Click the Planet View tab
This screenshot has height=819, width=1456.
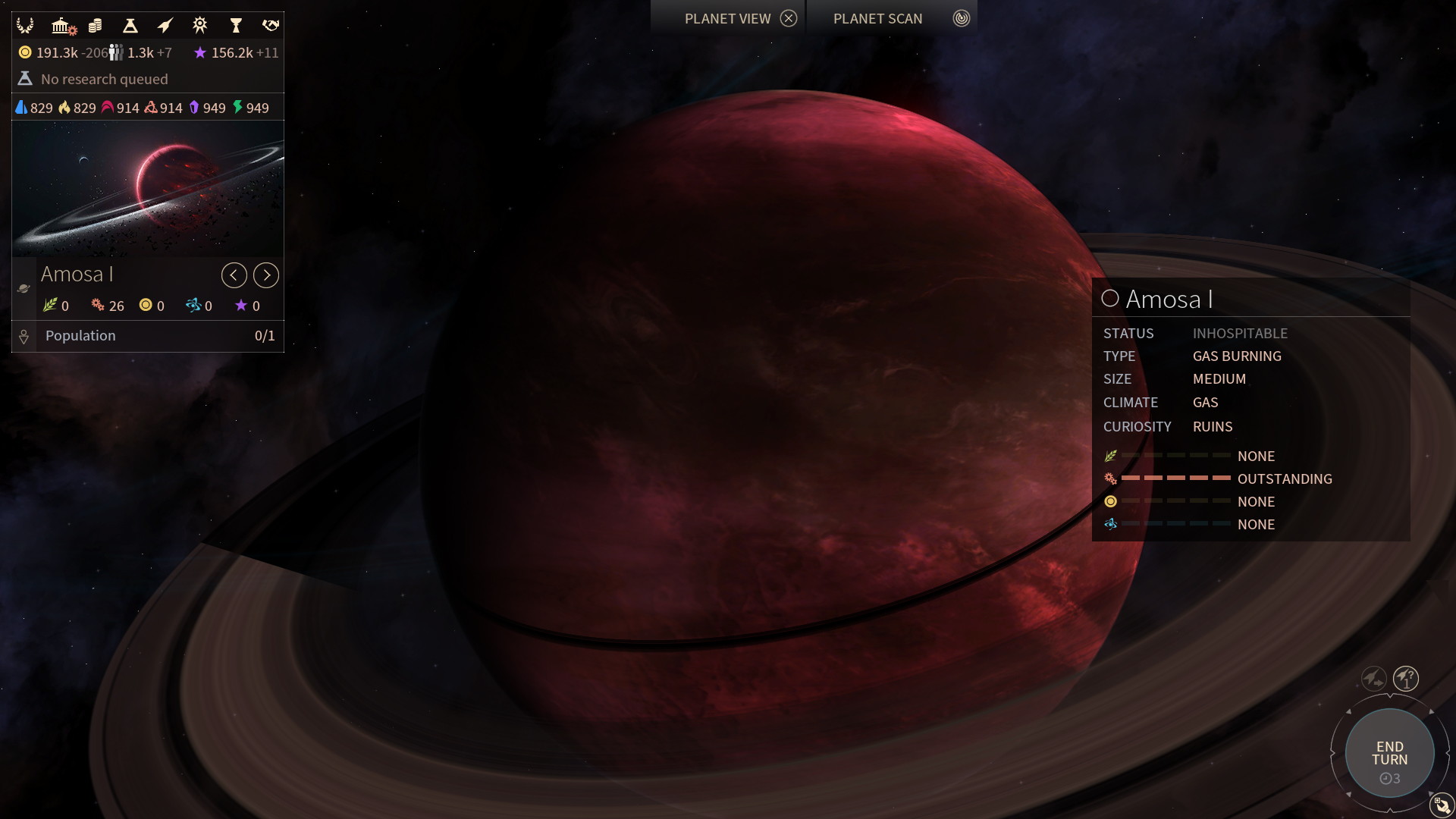point(729,18)
